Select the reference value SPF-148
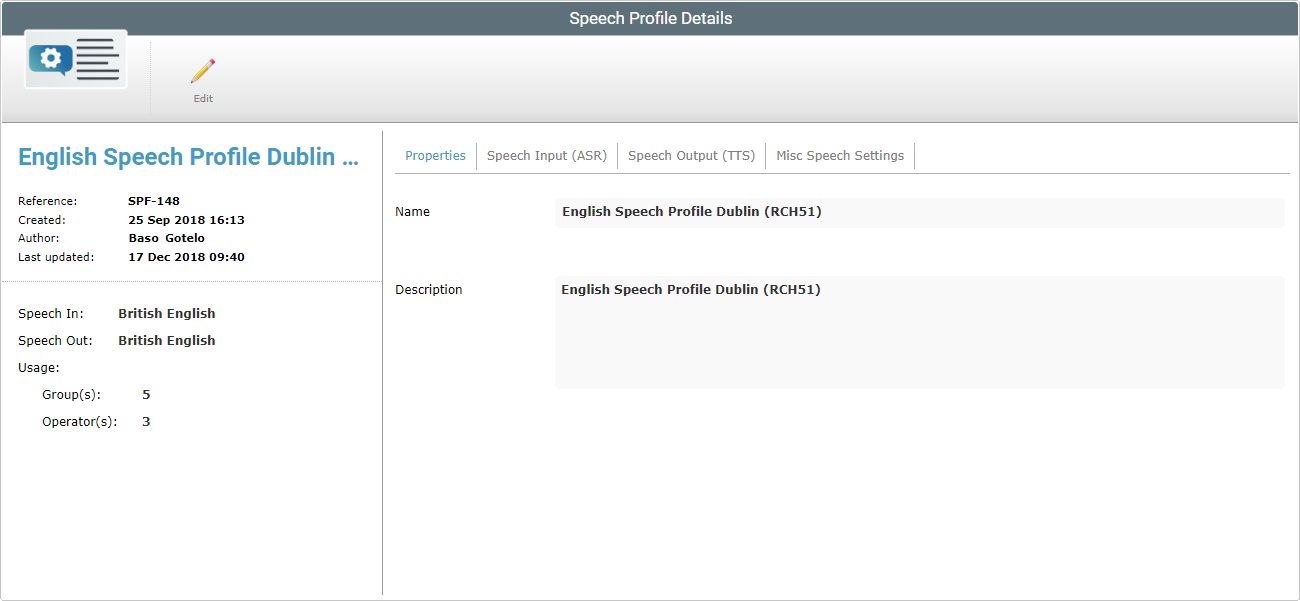Viewport: 1300px width, 601px height. (157, 200)
